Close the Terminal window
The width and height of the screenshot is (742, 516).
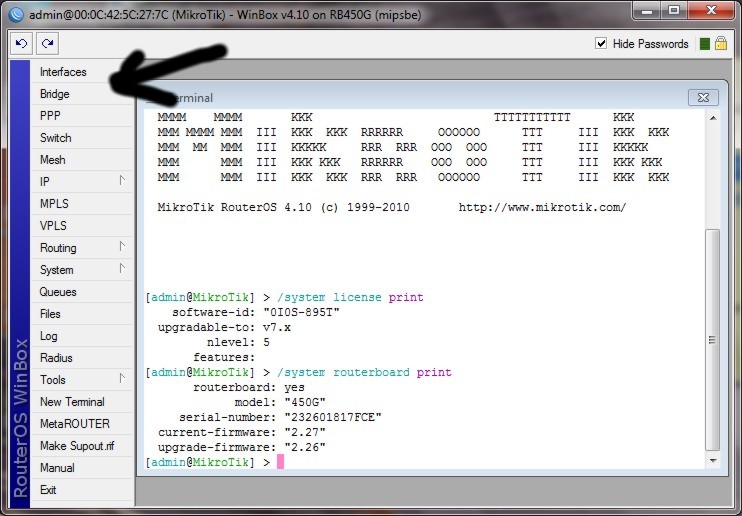[703, 98]
